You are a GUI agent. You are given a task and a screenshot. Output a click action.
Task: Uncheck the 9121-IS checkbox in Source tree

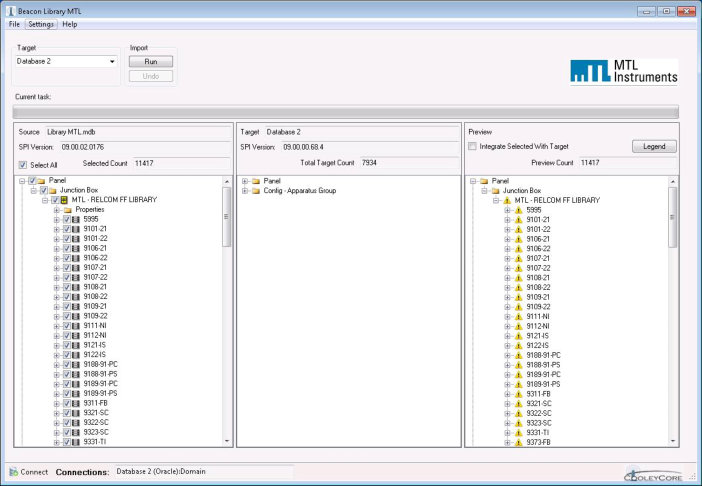pos(67,345)
